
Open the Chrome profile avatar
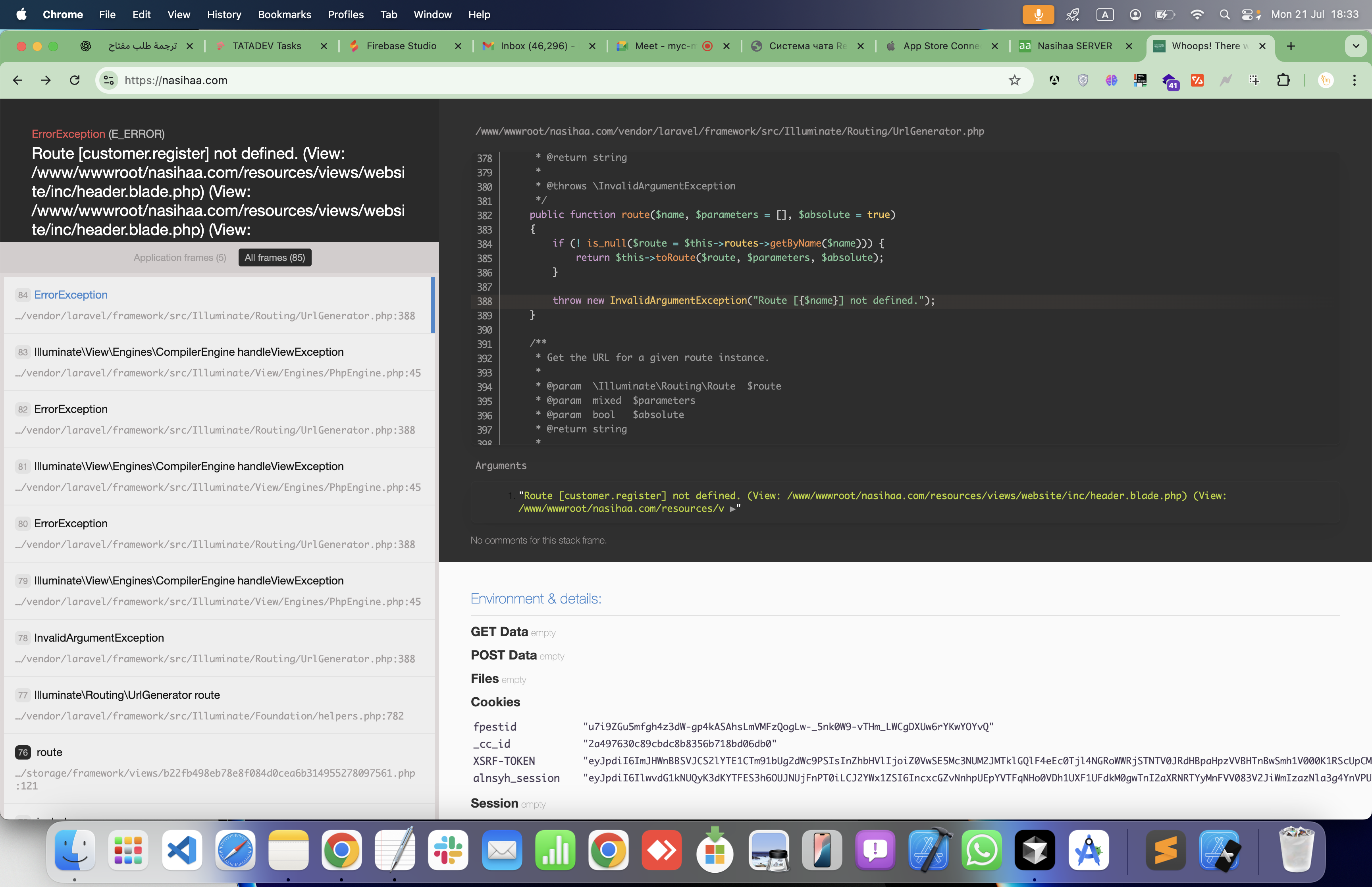click(1326, 80)
